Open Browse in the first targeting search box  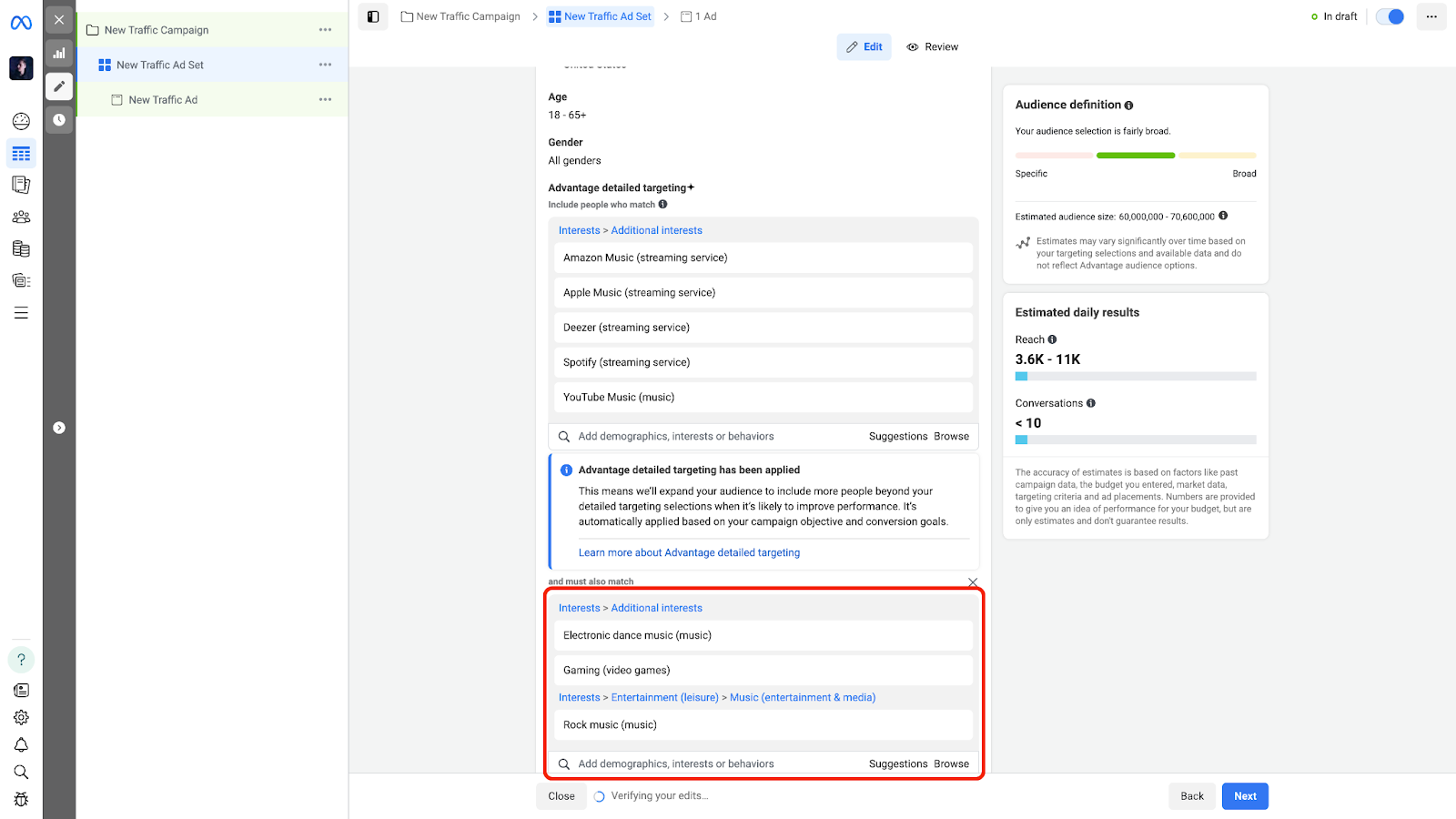coord(952,437)
